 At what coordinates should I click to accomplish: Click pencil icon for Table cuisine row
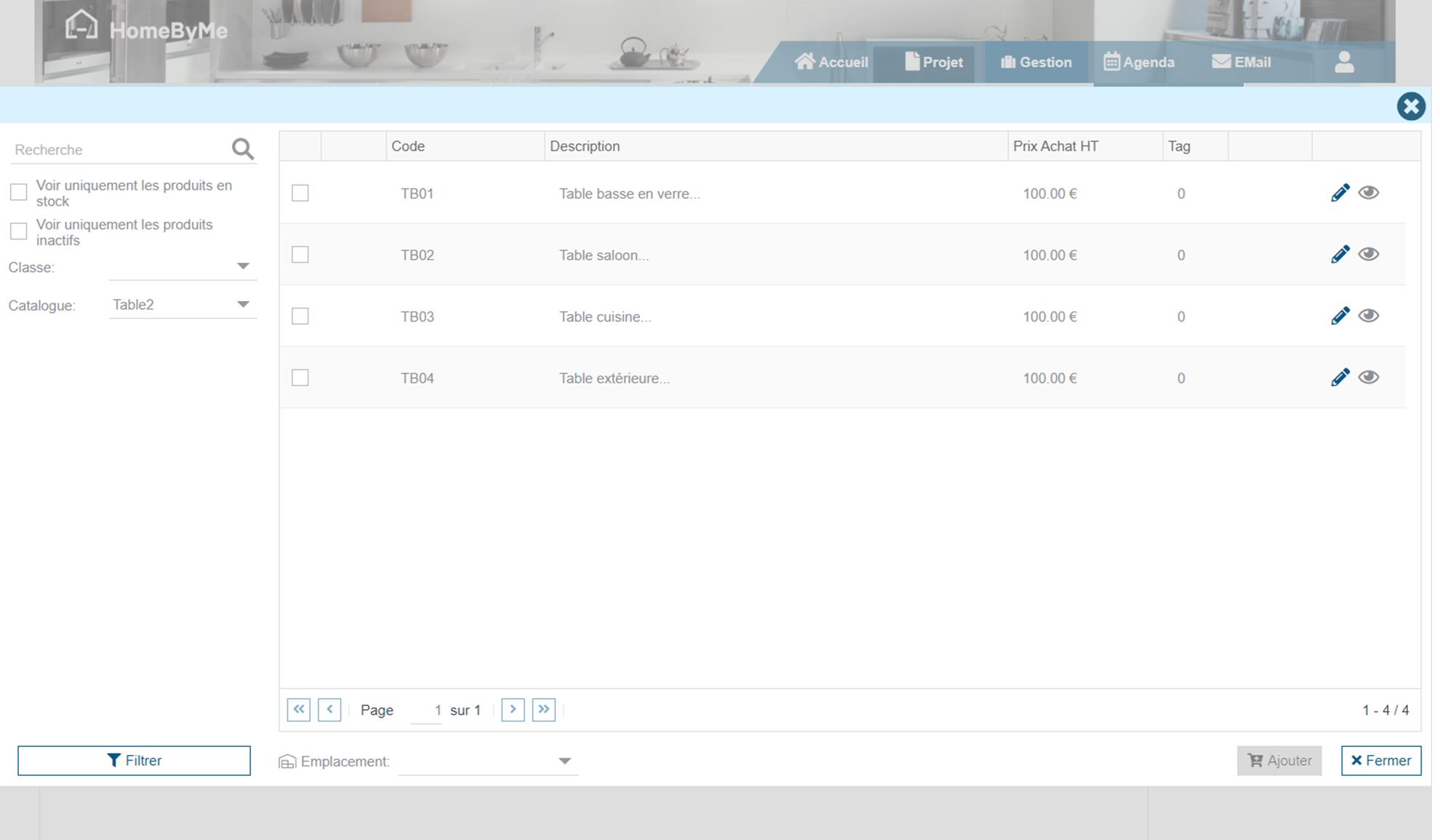coord(1340,316)
